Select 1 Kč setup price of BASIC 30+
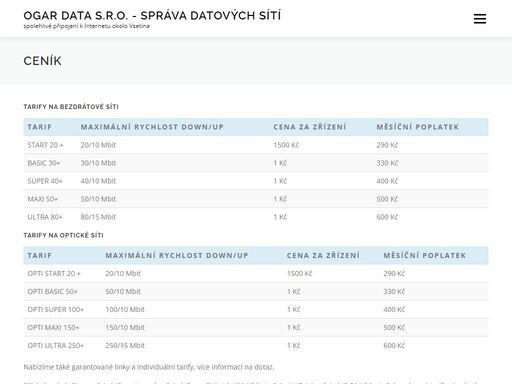Viewport: 512px width, 384px height. point(280,163)
